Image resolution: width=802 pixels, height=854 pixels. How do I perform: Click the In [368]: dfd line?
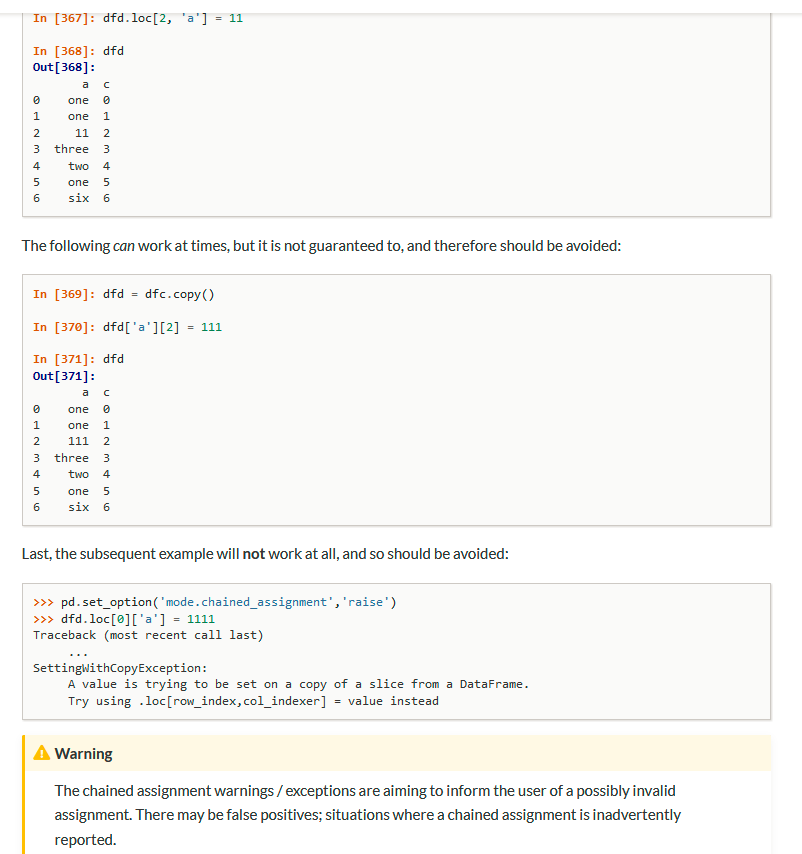(x=78, y=51)
